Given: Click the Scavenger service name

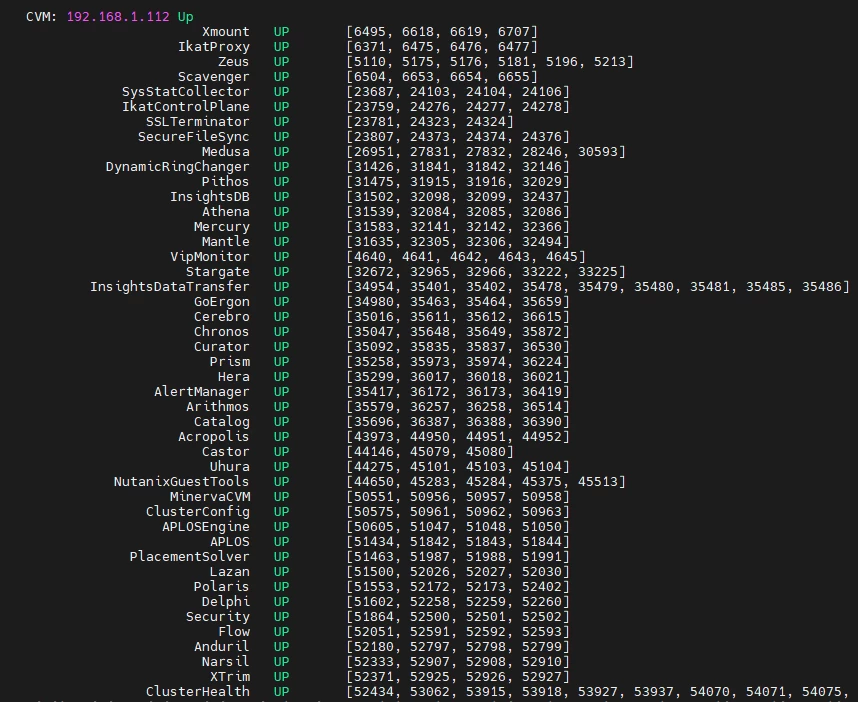Looking at the screenshot, I should click(x=213, y=77).
